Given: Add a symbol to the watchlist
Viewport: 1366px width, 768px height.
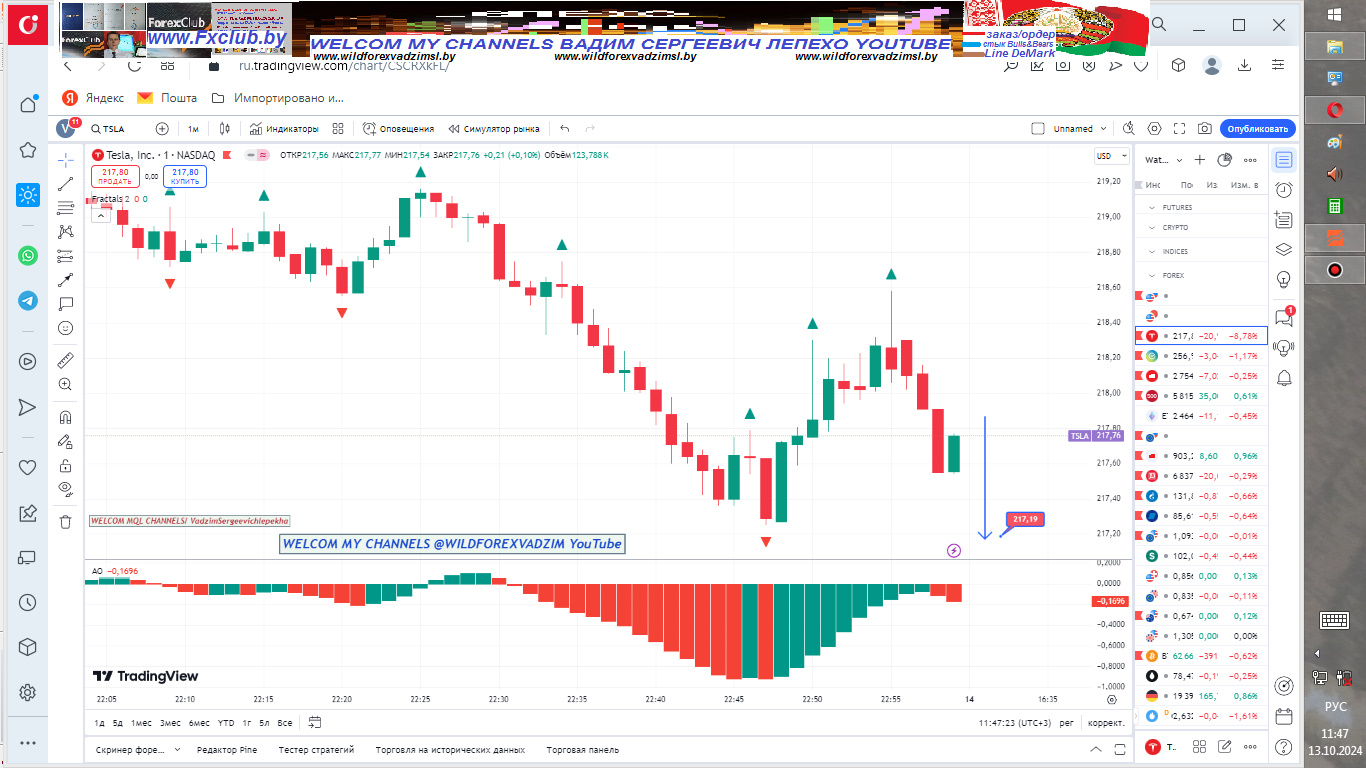Looking at the screenshot, I should click(x=1200, y=160).
